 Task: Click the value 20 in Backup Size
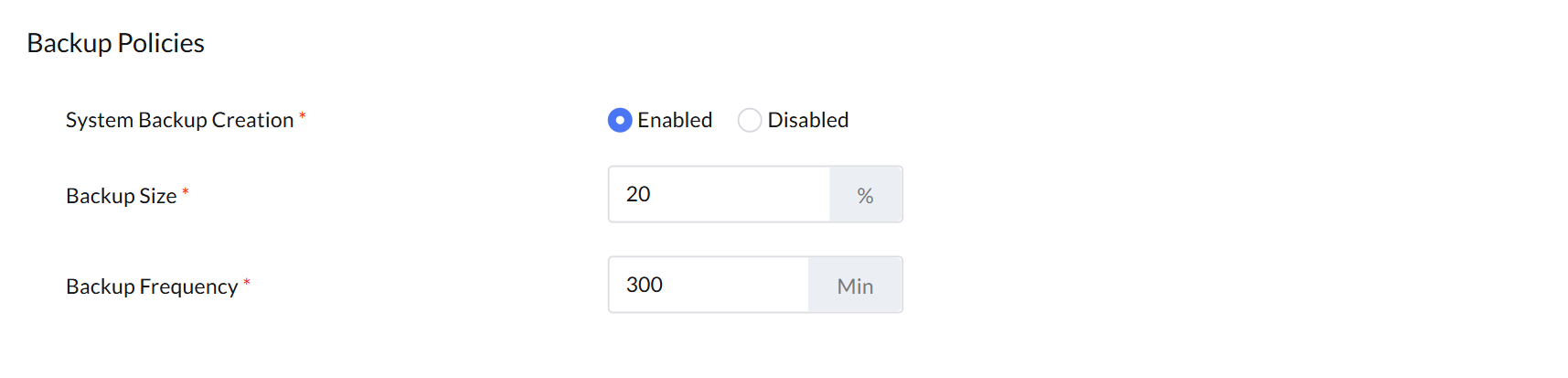click(x=638, y=194)
